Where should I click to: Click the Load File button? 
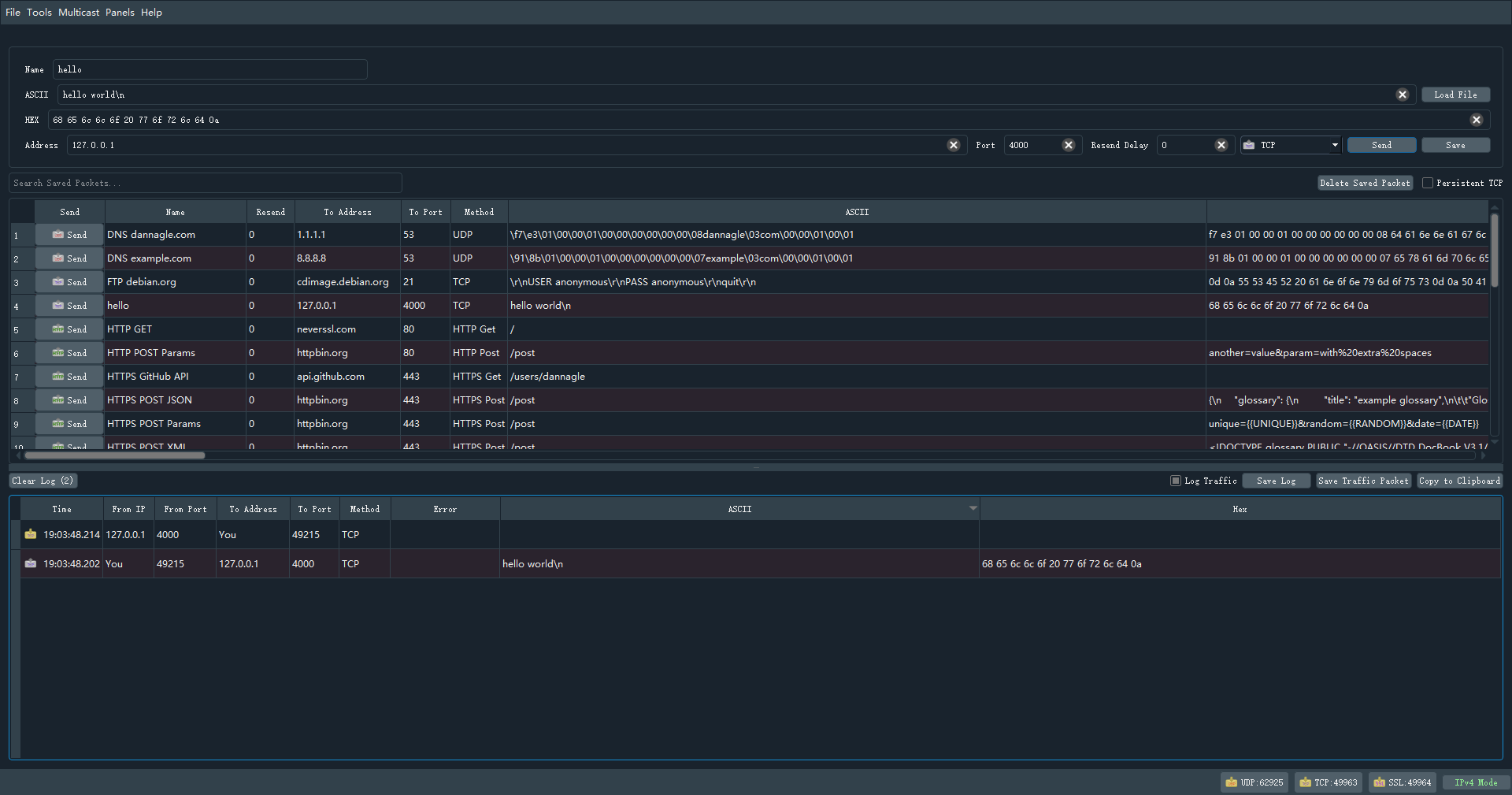1455,95
